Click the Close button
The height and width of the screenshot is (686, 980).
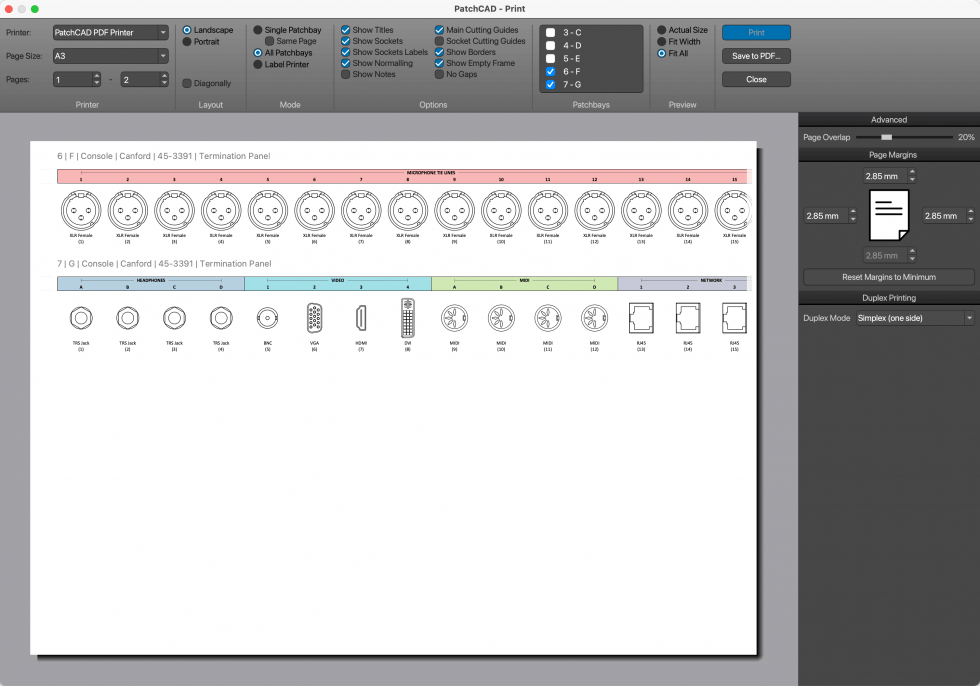[x=756, y=79]
